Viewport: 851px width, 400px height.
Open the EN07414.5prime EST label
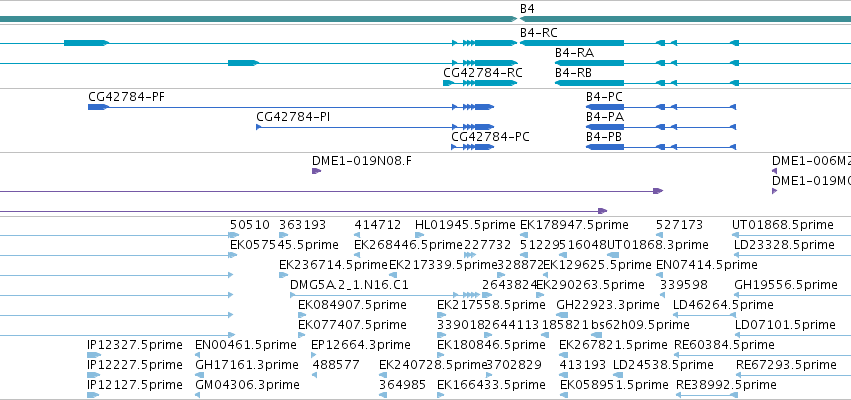707,265
